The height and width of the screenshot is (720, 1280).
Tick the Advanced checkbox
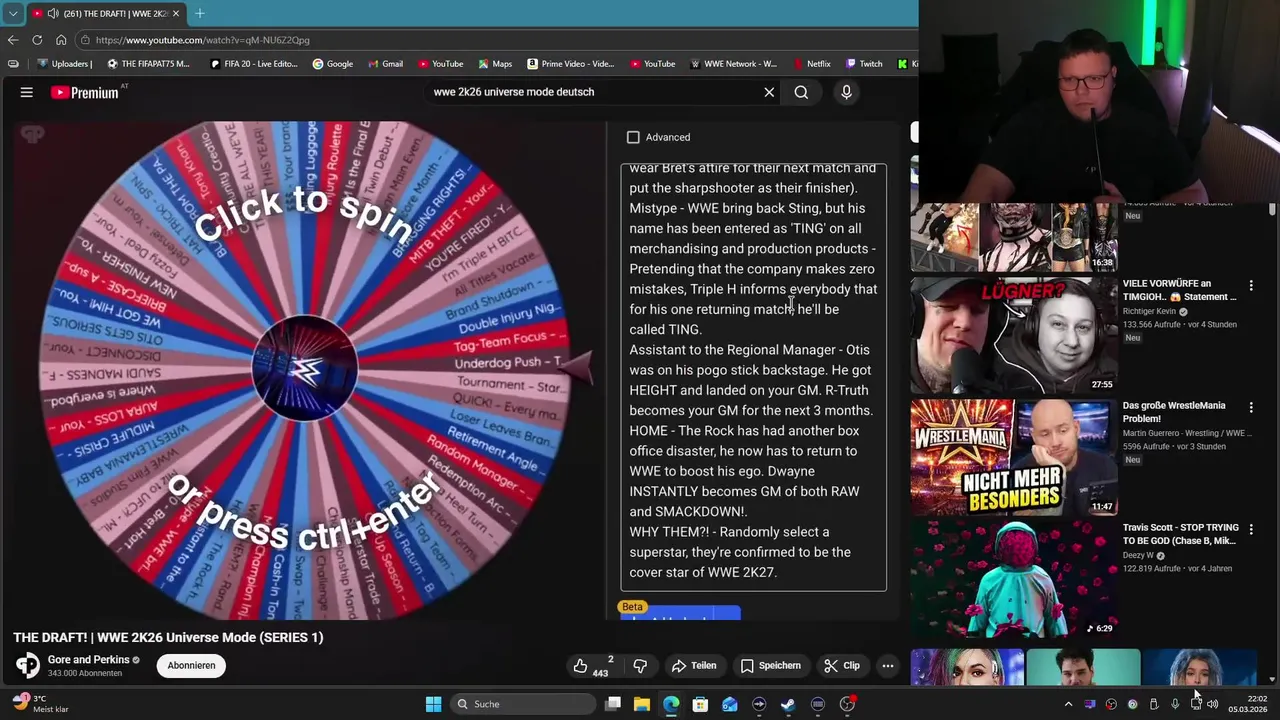pyautogui.click(x=633, y=137)
